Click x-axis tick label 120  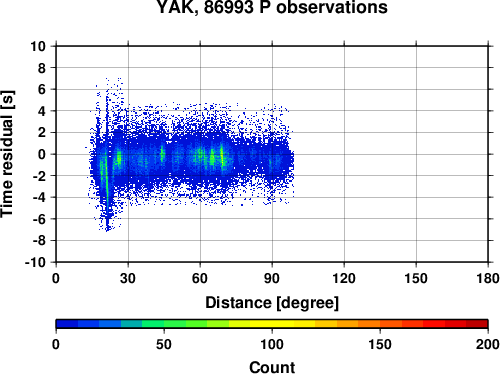click(344, 278)
